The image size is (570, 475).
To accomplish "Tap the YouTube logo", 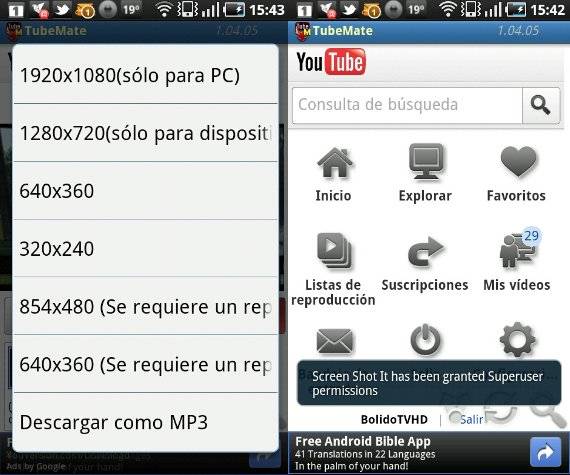I will pyautogui.click(x=331, y=62).
